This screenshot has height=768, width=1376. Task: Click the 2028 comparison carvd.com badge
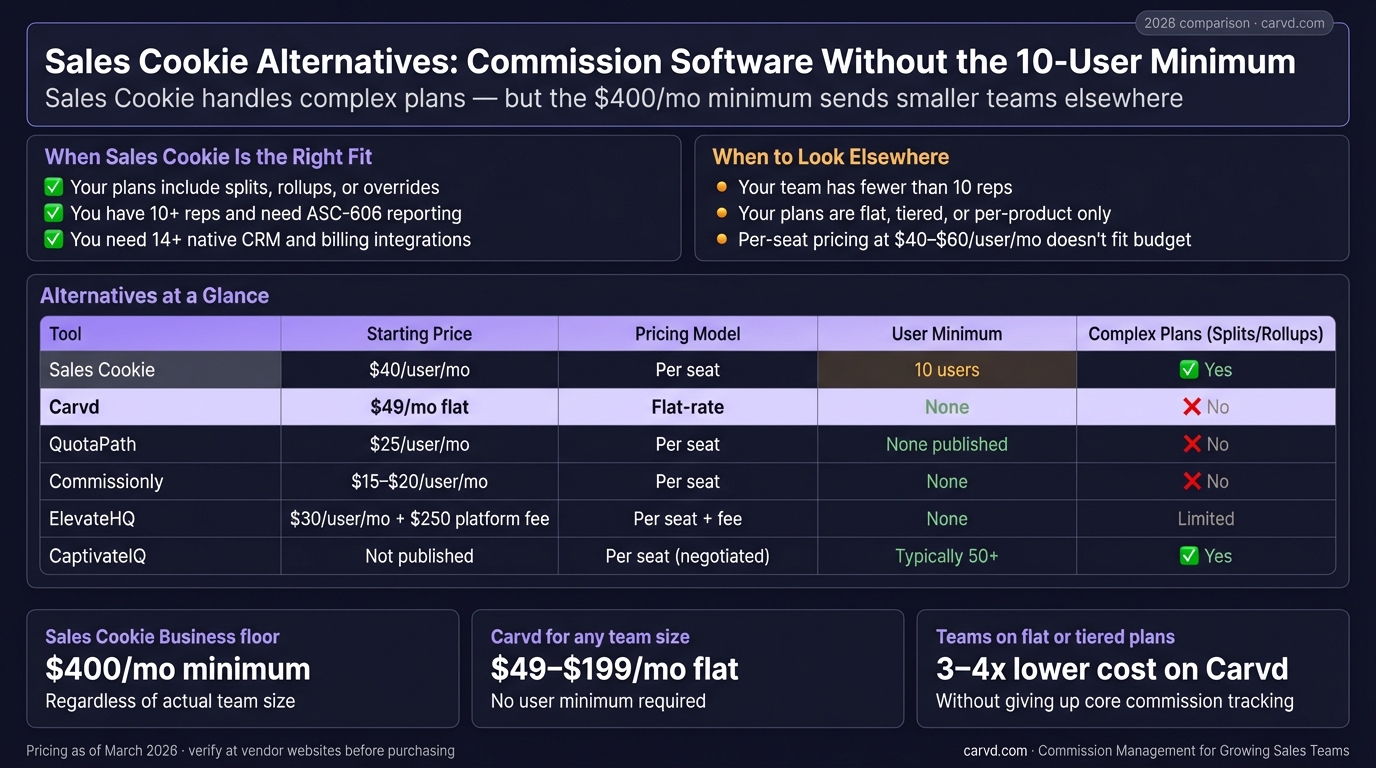pos(1234,23)
